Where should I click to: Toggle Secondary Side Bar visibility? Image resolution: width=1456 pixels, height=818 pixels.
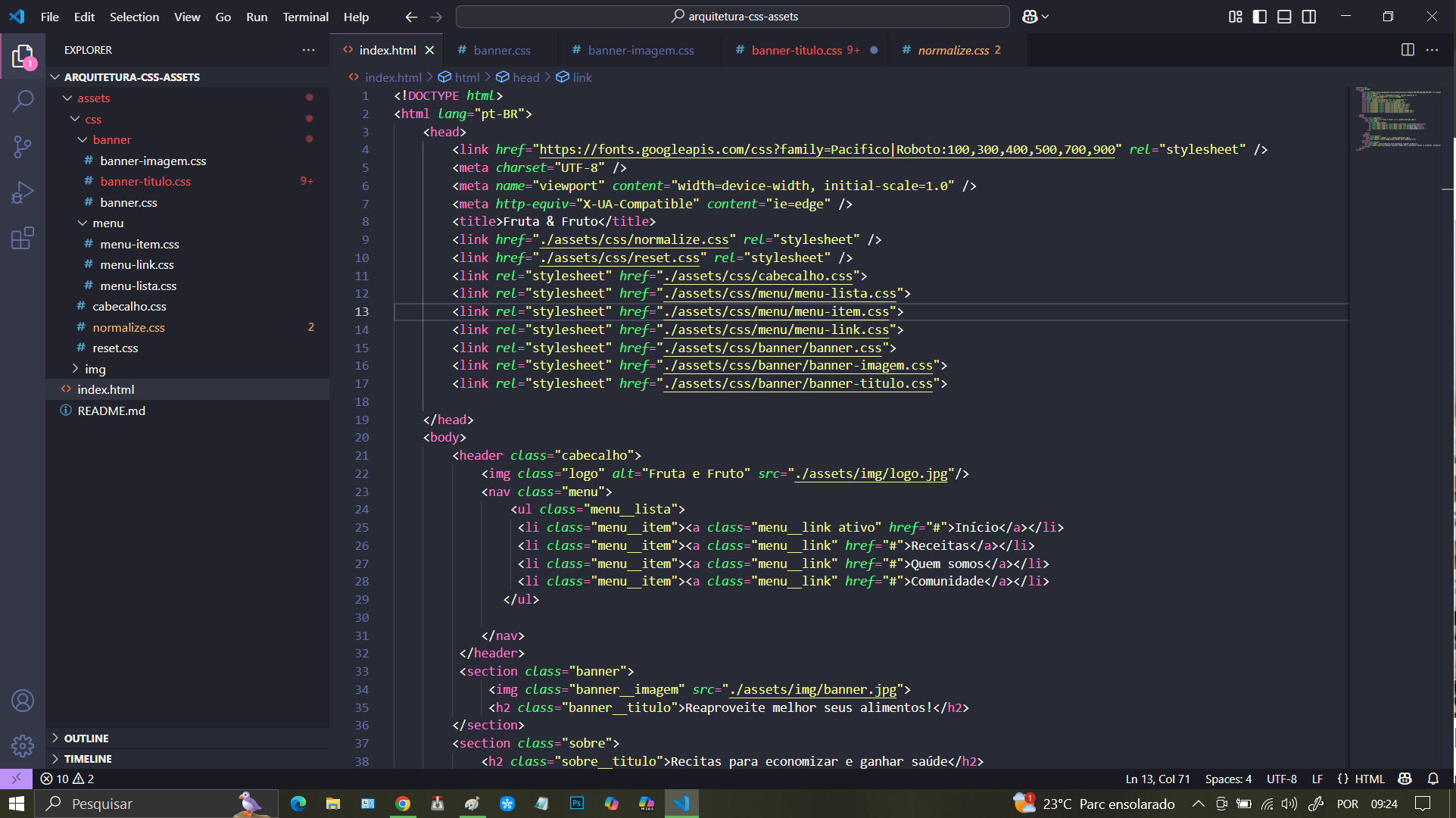click(1309, 17)
